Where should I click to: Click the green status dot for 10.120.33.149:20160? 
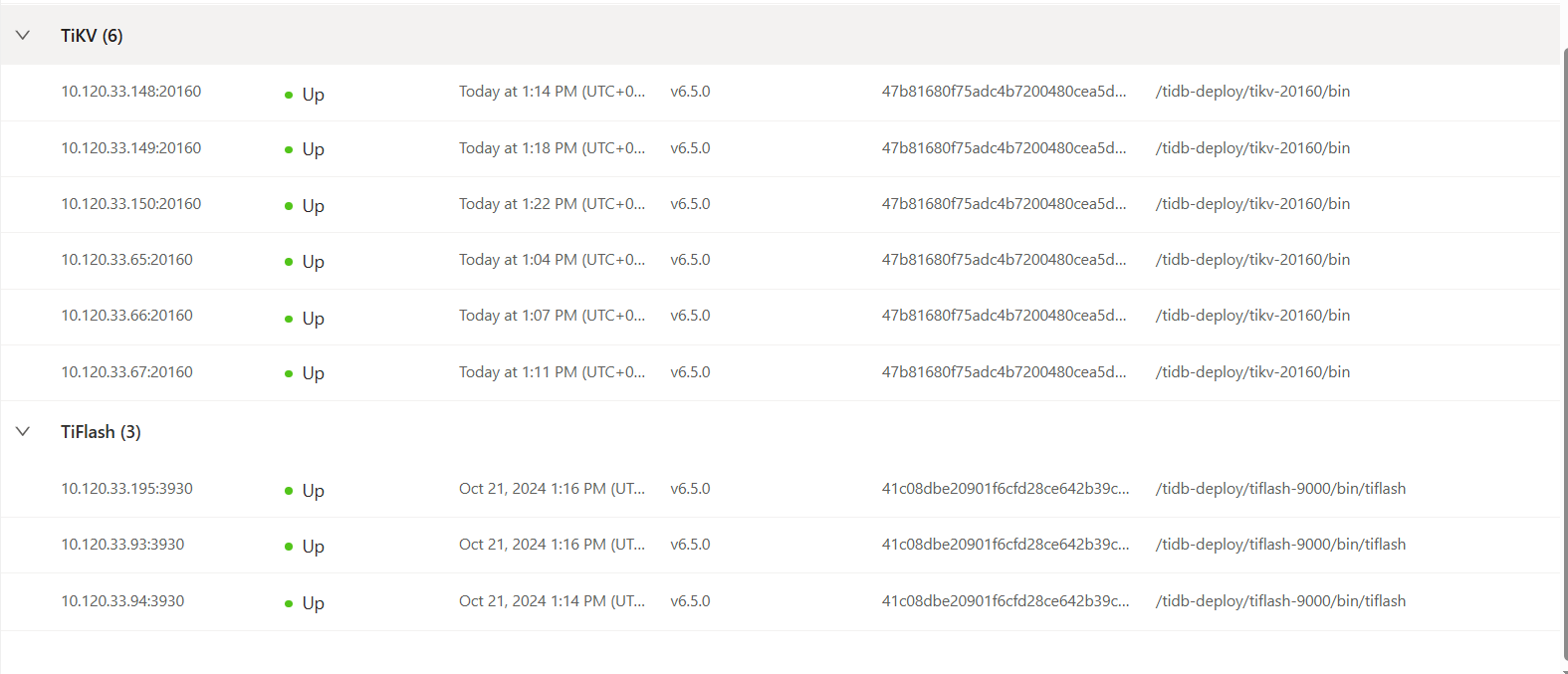289,150
